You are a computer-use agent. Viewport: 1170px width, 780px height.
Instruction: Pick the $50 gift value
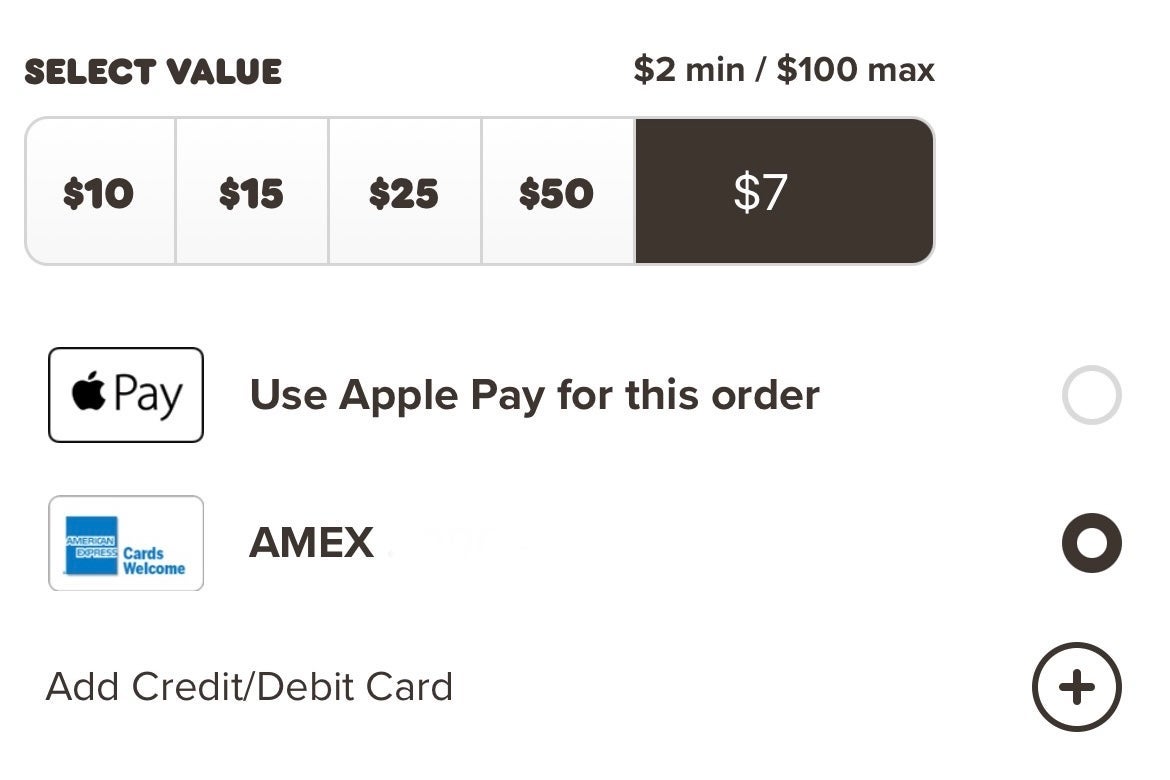tap(556, 192)
